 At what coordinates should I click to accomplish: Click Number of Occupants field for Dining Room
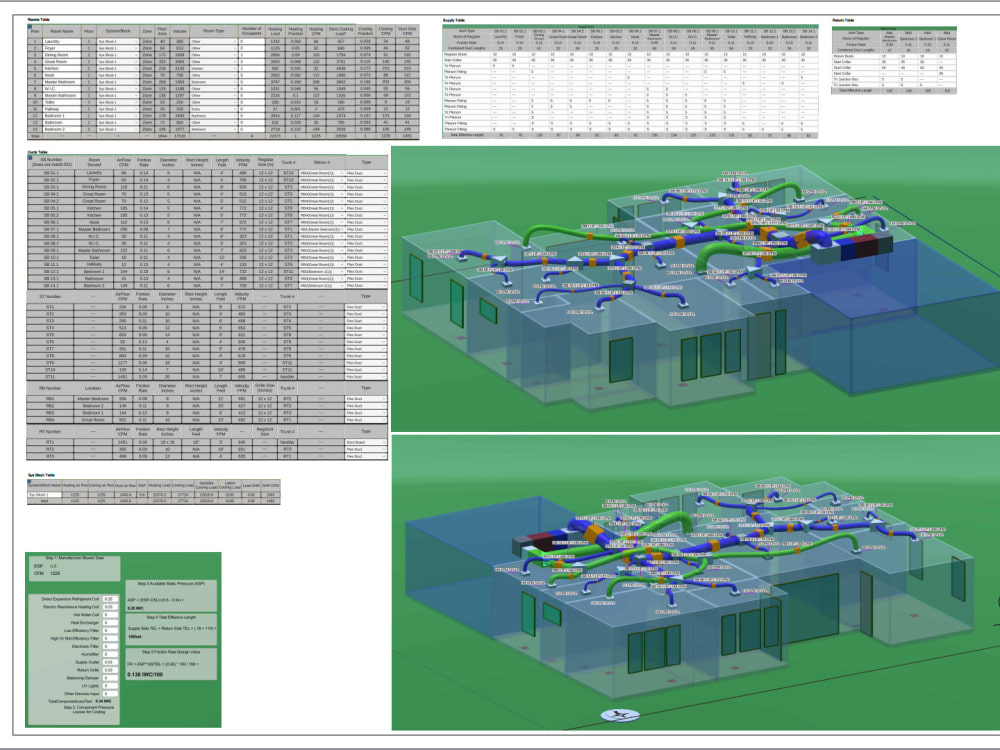(x=251, y=55)
